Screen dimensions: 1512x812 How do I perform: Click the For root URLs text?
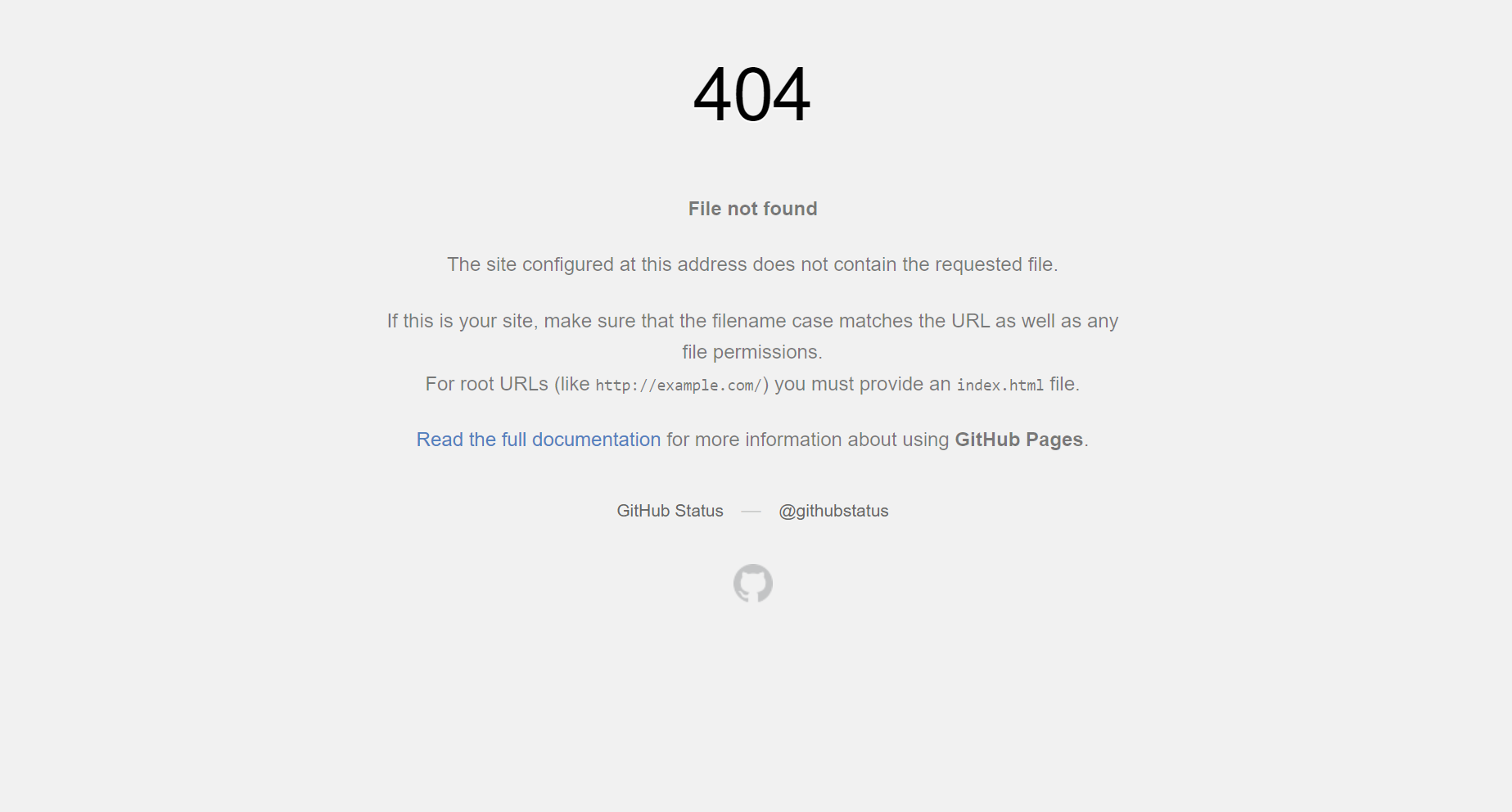[x=487, y=384]
